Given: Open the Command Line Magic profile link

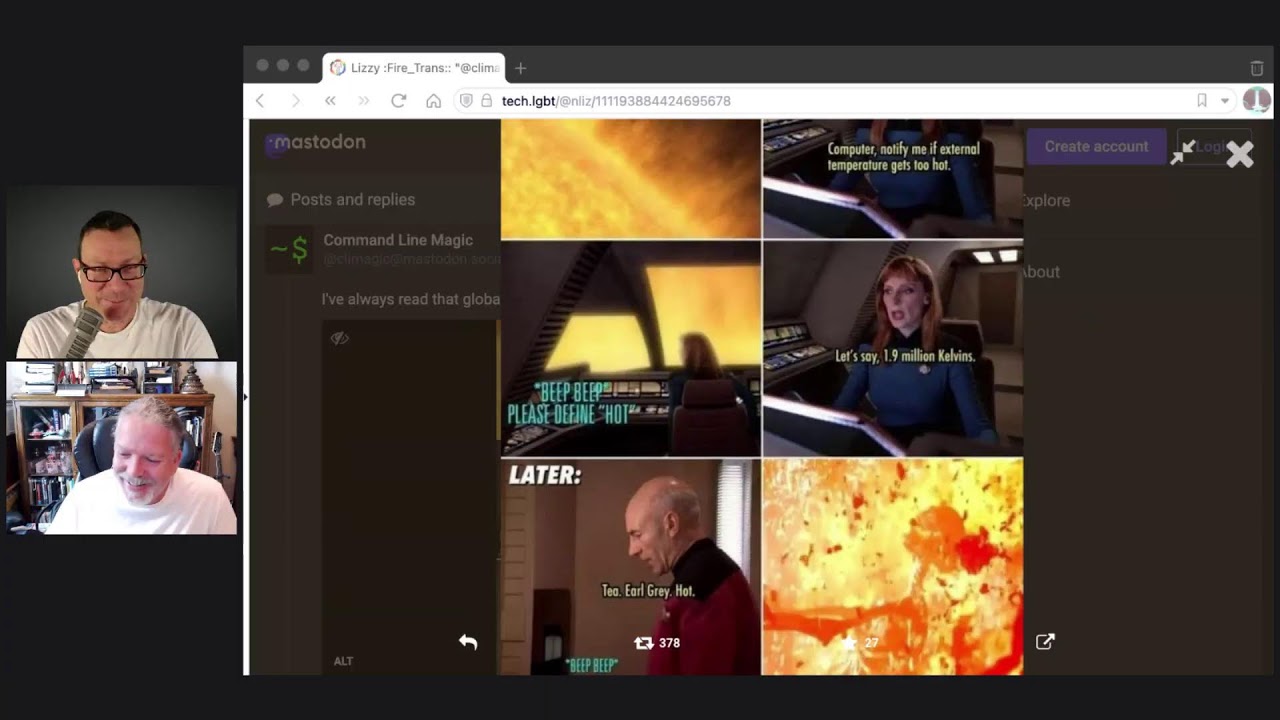Looking at the screenshot, I should [x=398, y=240].
